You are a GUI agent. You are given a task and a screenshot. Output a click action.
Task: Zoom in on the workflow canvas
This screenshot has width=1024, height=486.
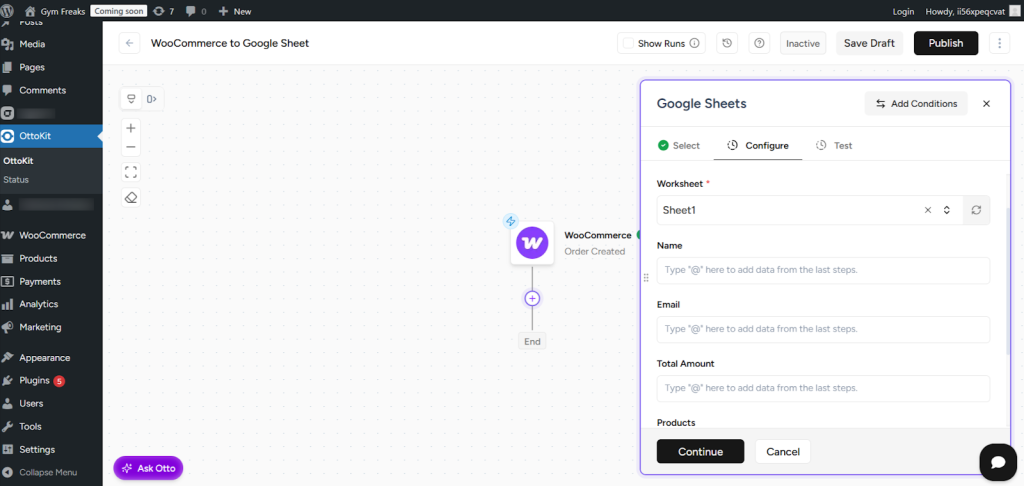[131, 128]
